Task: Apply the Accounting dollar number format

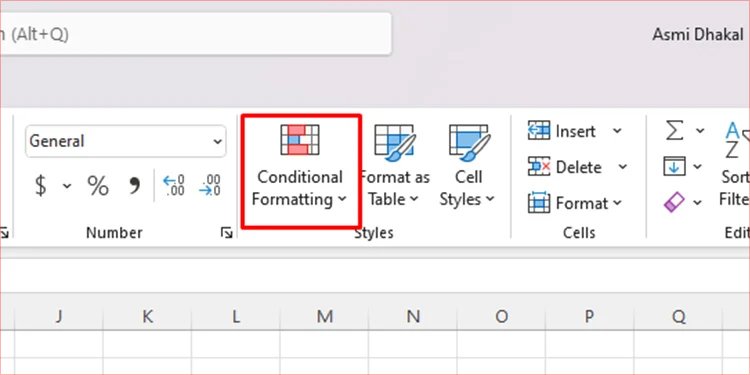Action: pos(41,186)
